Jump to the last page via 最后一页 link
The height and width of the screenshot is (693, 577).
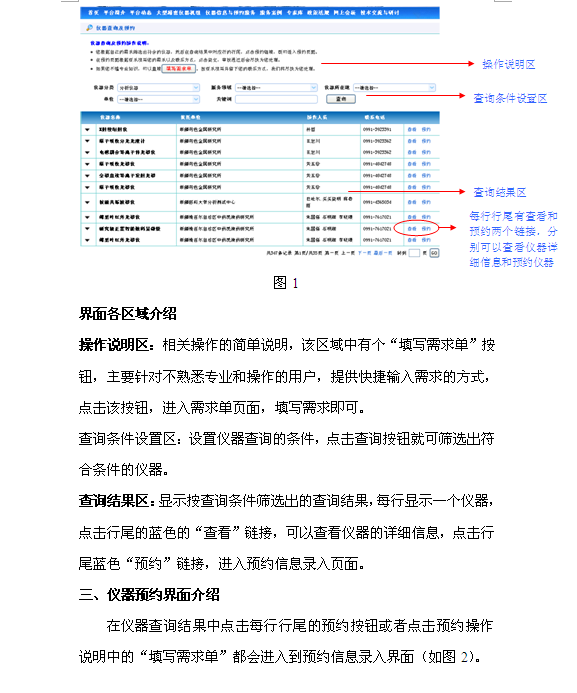[x=383, y=253]
